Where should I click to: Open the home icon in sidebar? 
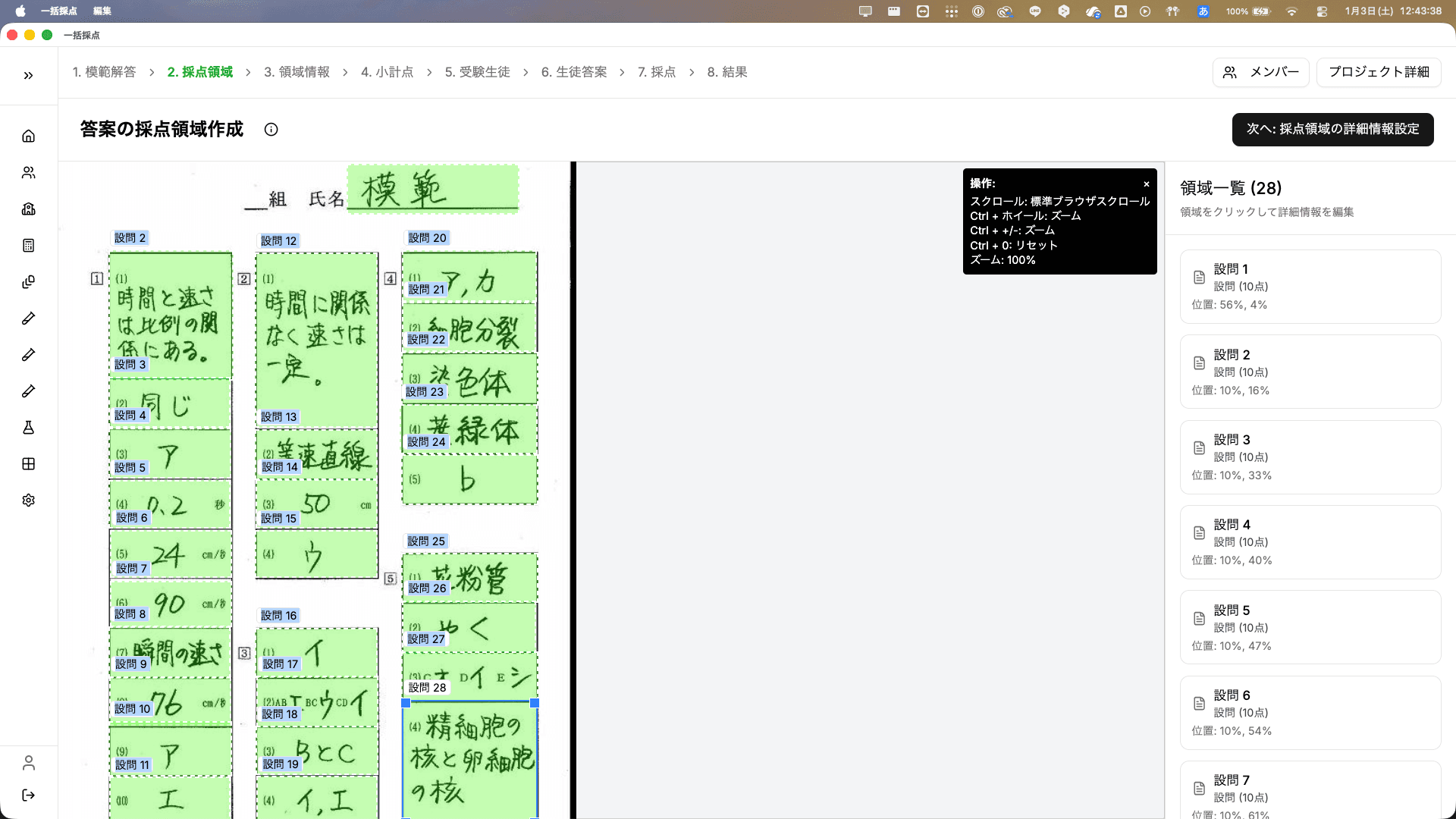(28, 136)
